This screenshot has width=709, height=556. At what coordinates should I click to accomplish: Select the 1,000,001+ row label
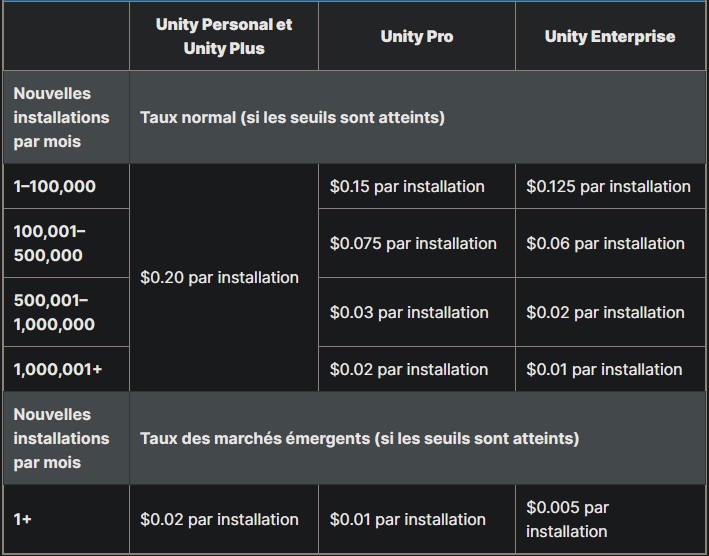coord(58,370)
